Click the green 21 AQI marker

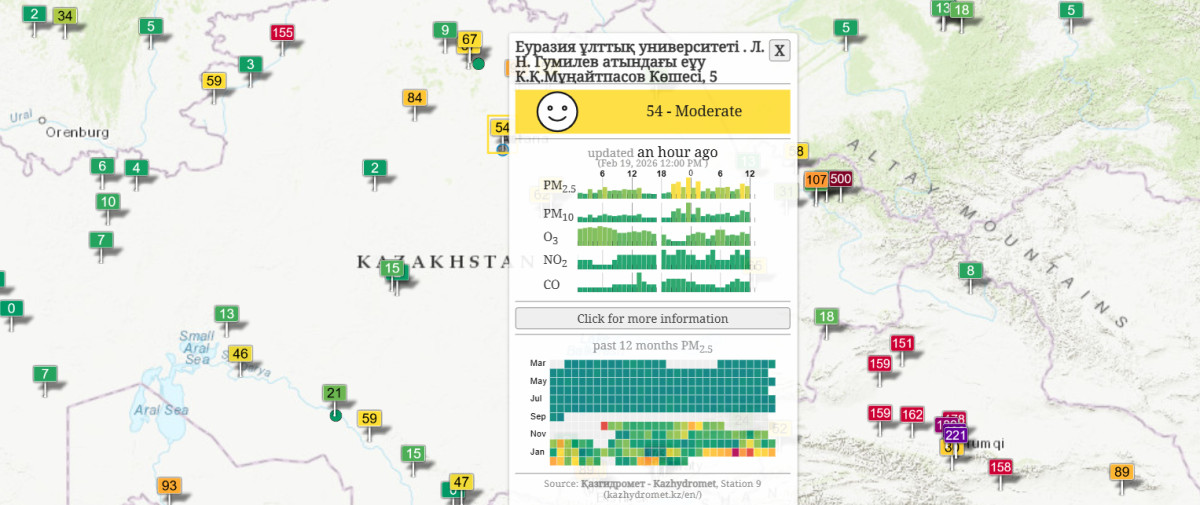click(x=335, y=394)
